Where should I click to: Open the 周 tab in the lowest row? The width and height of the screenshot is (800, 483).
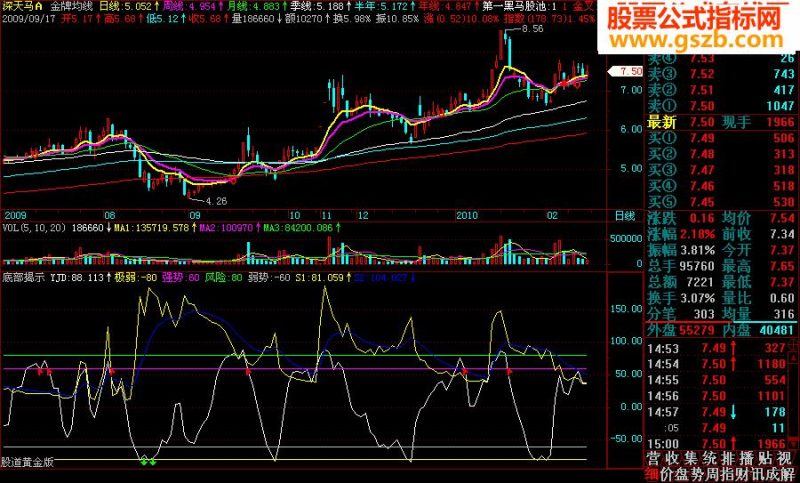pyautogui.click(x=714, y=474)
